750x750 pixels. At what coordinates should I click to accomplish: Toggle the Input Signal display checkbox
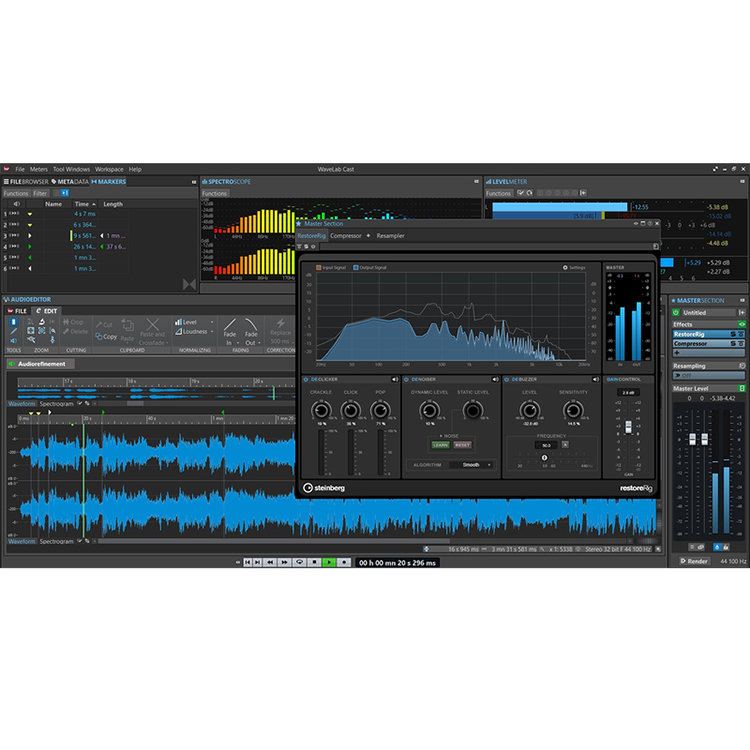click(x=319, y=268)
